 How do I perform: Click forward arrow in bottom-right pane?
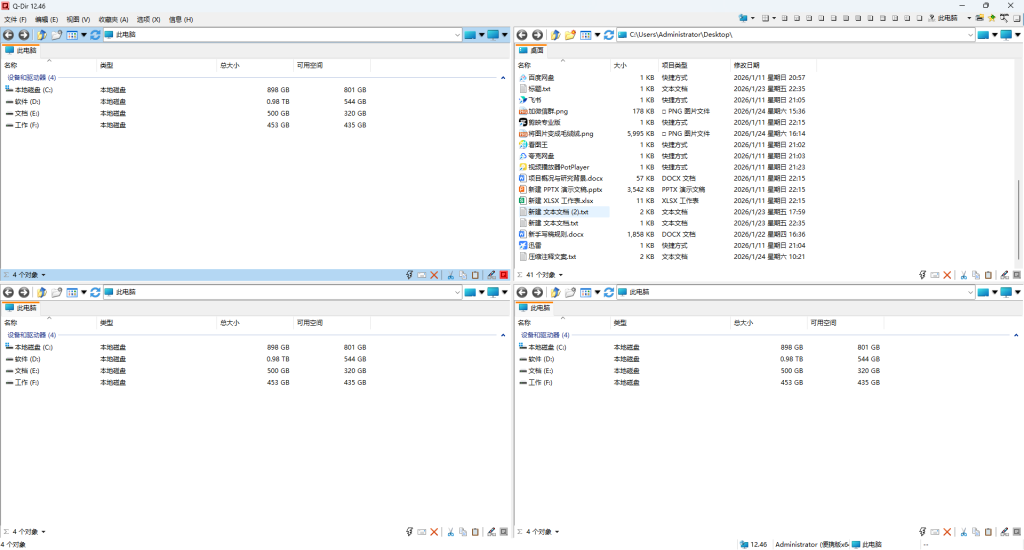537,292
